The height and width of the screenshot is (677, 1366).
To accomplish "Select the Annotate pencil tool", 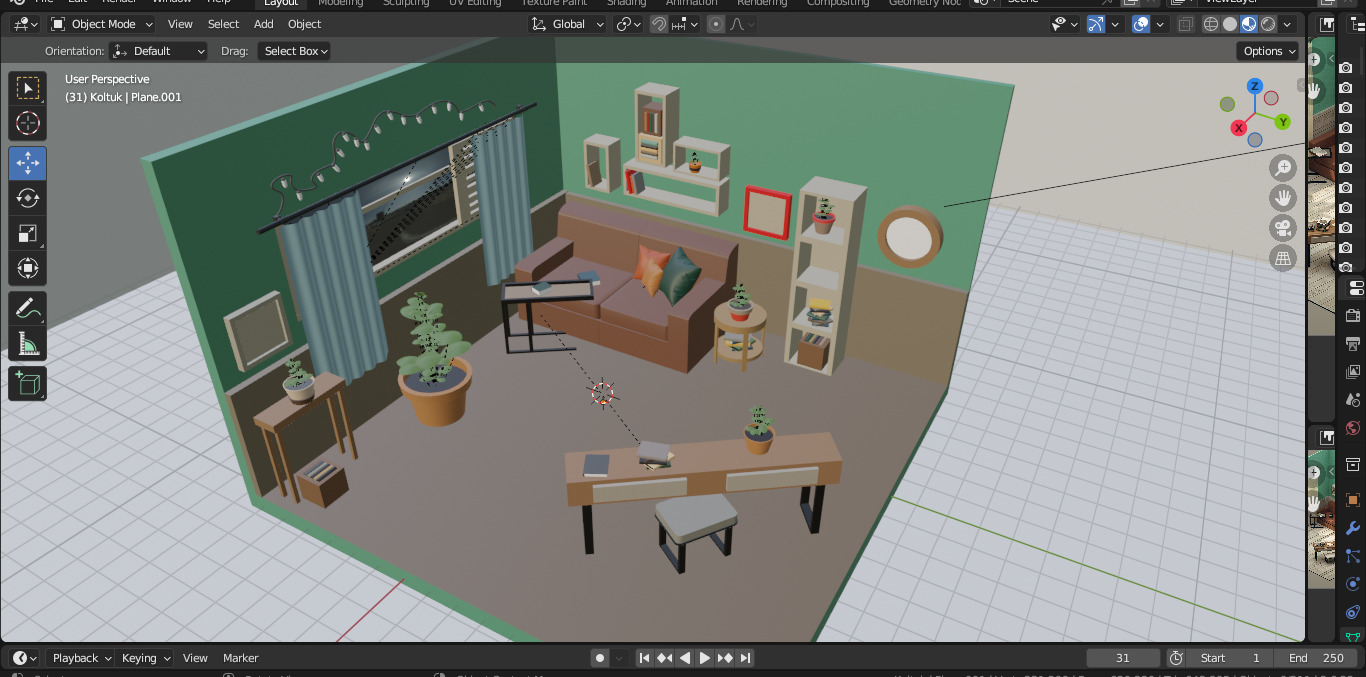I will [x=28, y=309].
